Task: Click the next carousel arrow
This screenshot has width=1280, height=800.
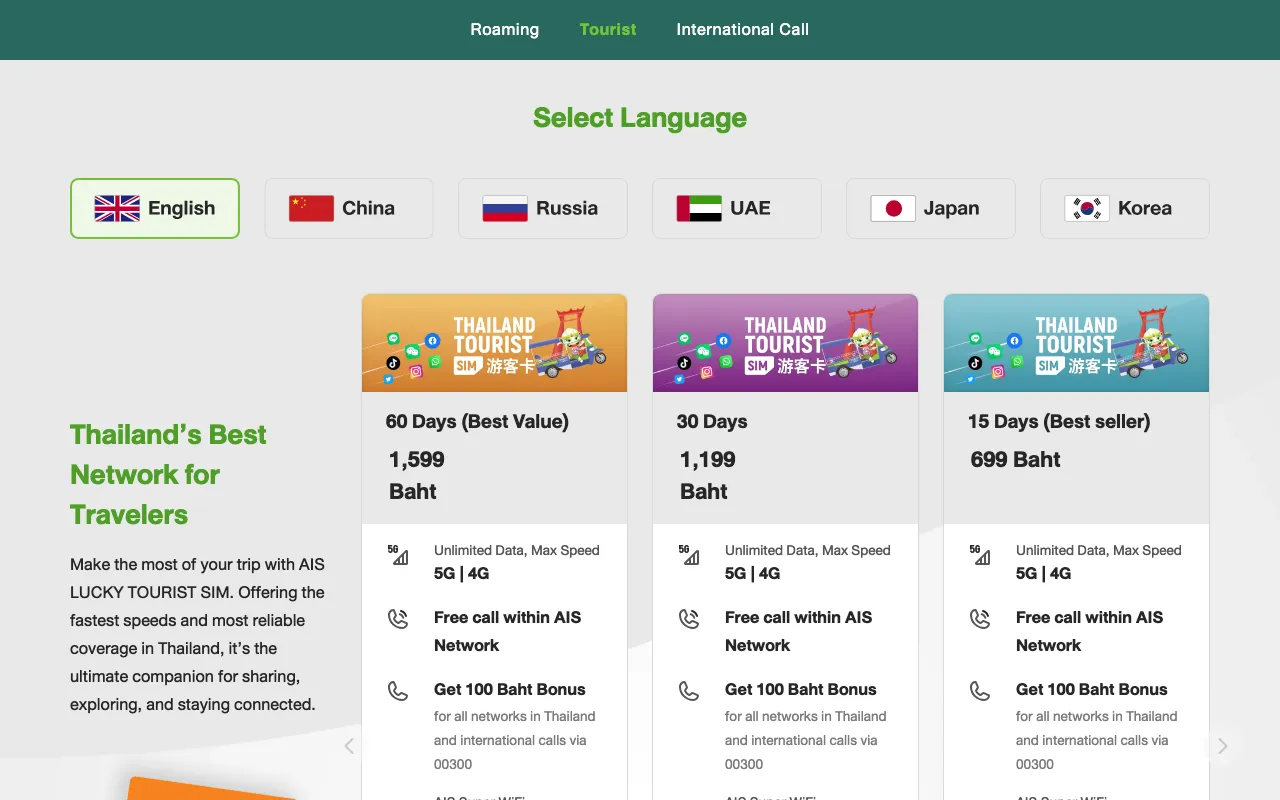Action: (x=1222, y=746)
